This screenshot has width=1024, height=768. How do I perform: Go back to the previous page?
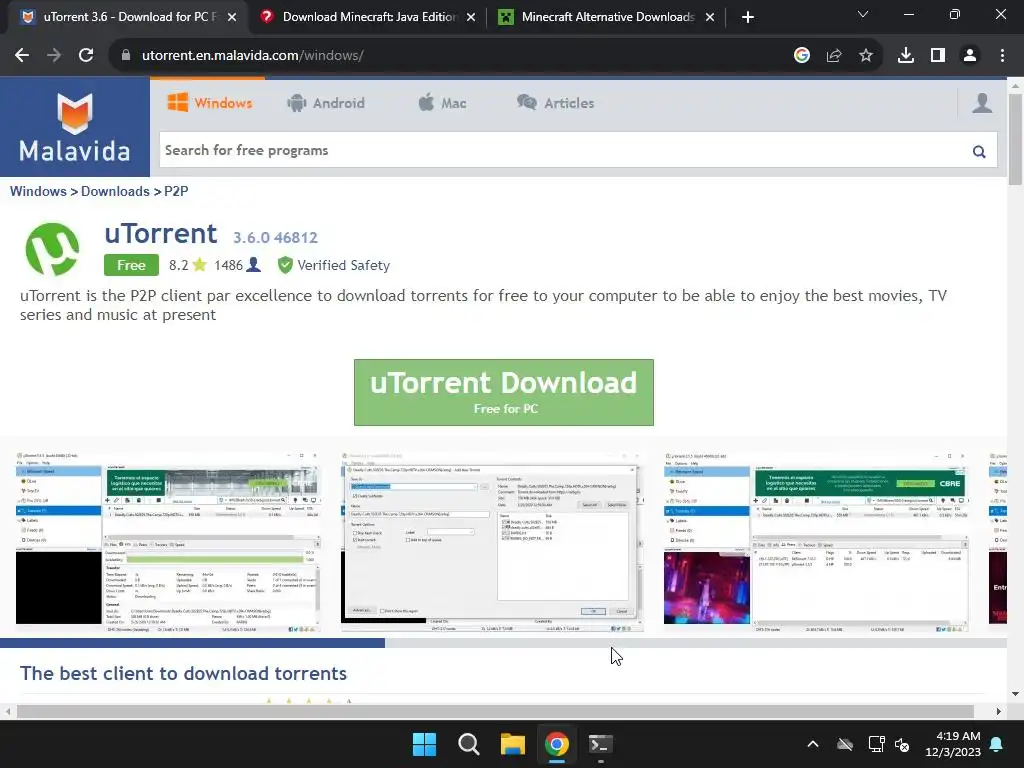tap(22, 56)
